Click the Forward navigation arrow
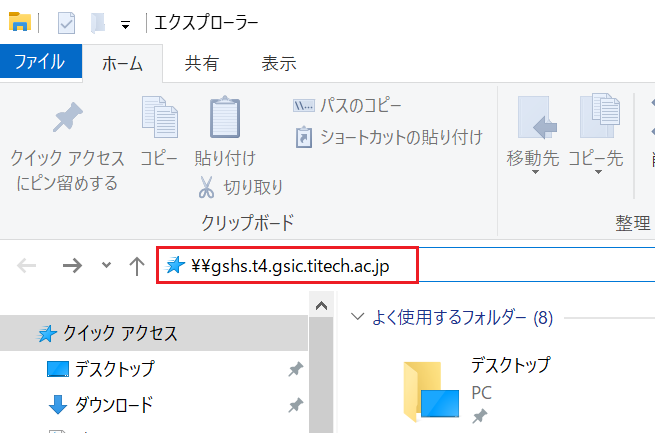The image size is (655, 433). point(72,266)
